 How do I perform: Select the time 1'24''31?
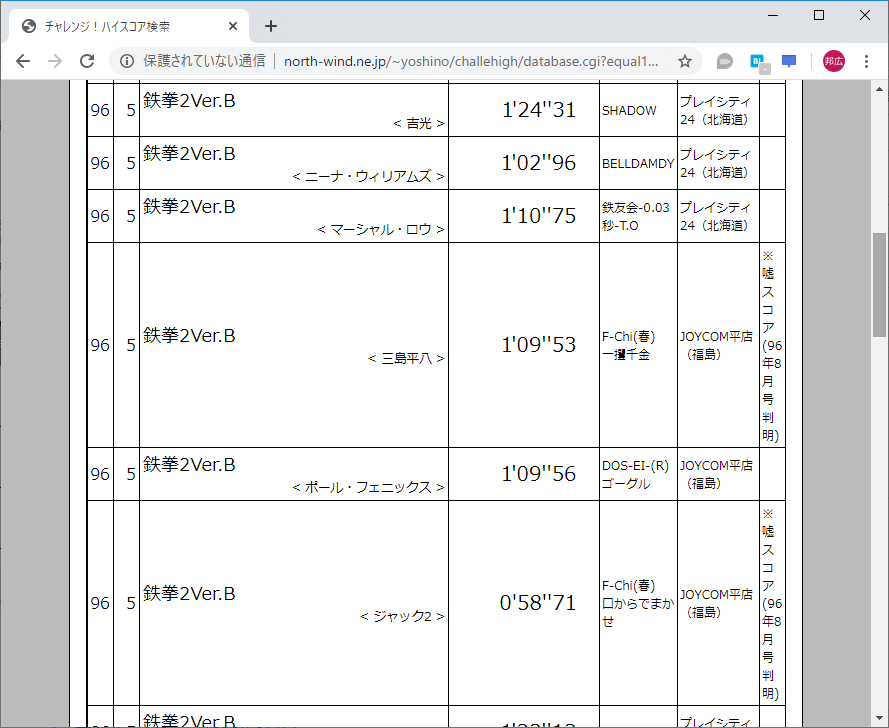tap(539, 110)
